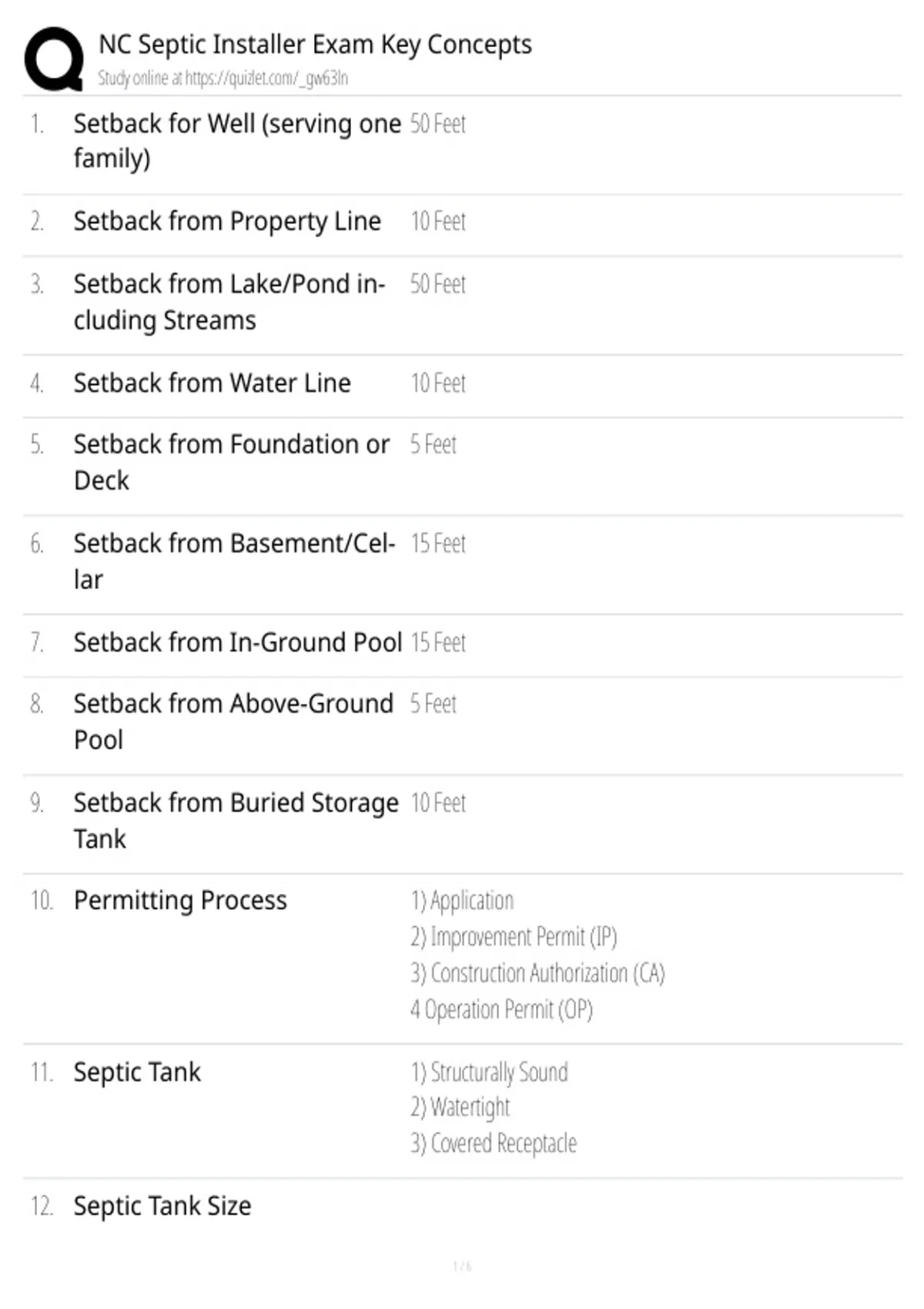Image resolution: width=924 pixels, height=1309 pixels.
Task: Click the Setback from Buried Storage Tank term
Action: click(236, 821)
